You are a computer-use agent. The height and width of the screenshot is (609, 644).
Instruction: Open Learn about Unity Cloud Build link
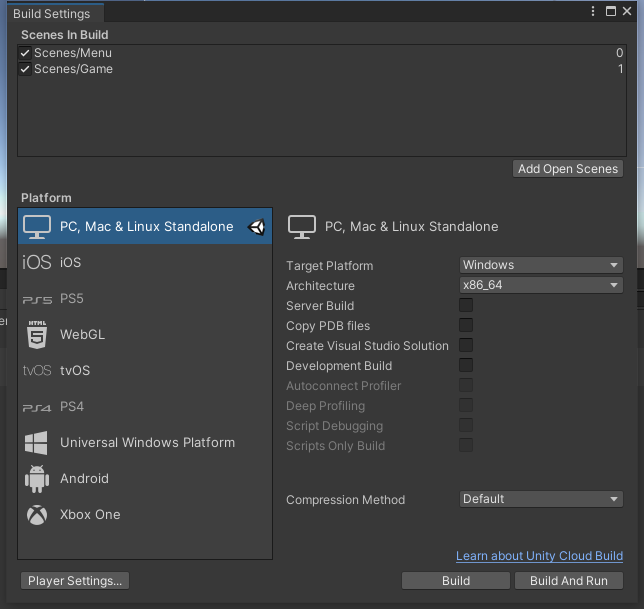pos(539,556)
